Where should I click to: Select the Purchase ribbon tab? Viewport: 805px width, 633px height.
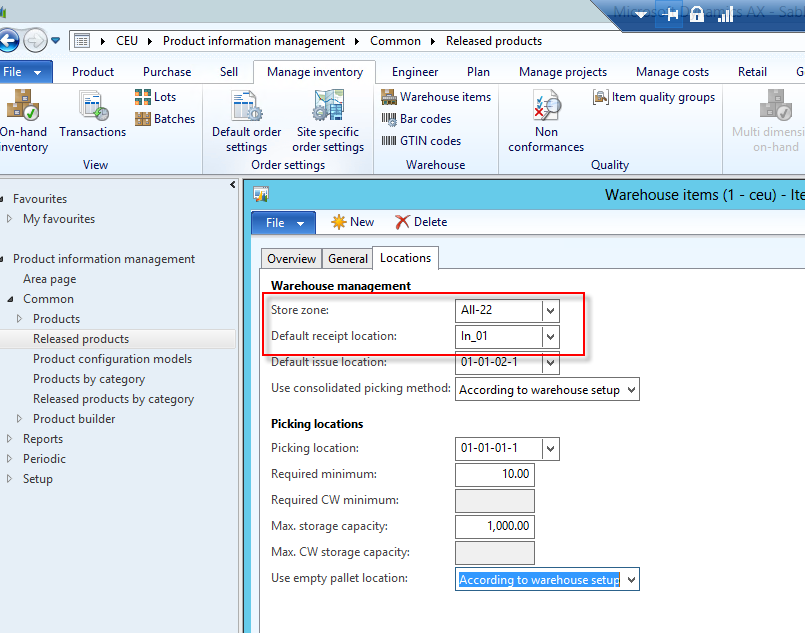167,72
